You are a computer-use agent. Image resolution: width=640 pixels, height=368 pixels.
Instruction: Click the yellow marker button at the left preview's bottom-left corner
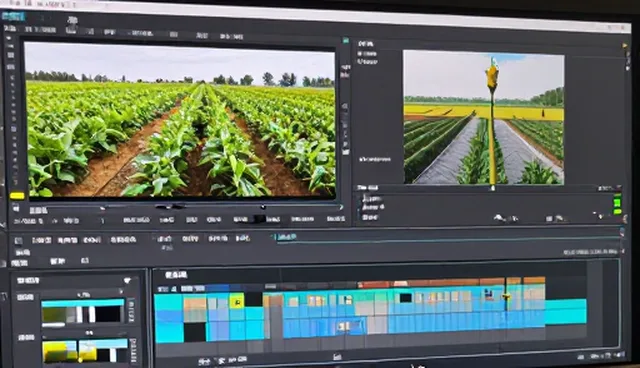point(17,196)
